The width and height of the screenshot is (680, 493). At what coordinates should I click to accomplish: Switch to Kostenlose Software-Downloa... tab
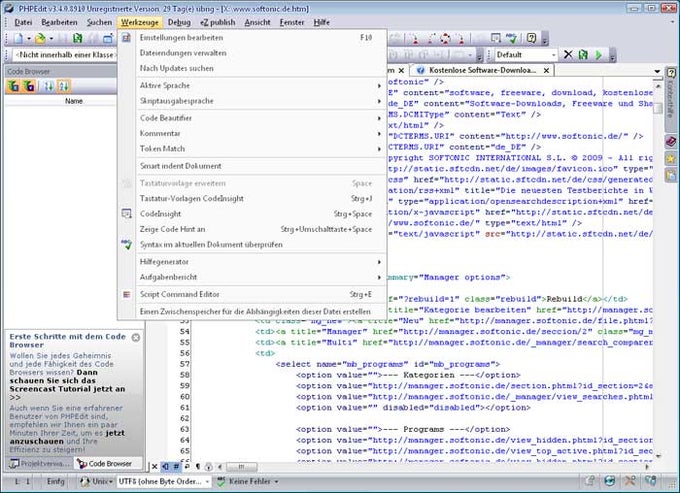(481, 70)
